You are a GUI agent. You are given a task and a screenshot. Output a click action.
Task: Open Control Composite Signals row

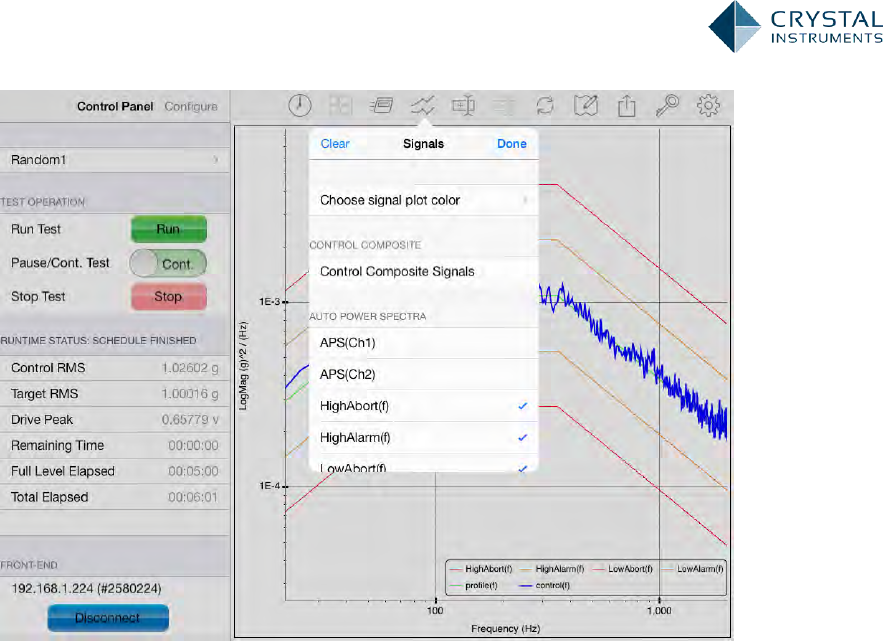[x=423, y=271]
